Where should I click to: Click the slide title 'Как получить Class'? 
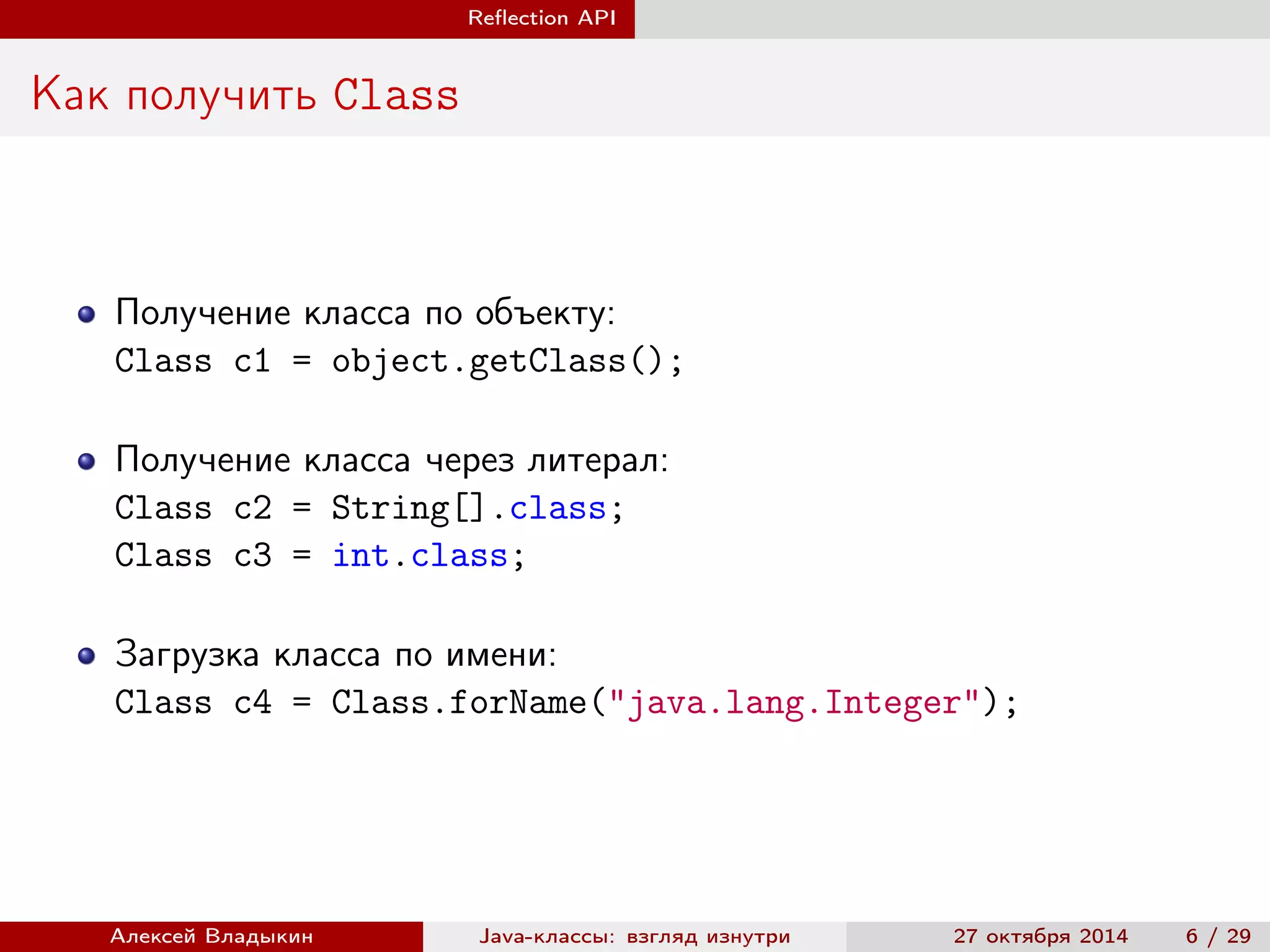coord(245,94)
